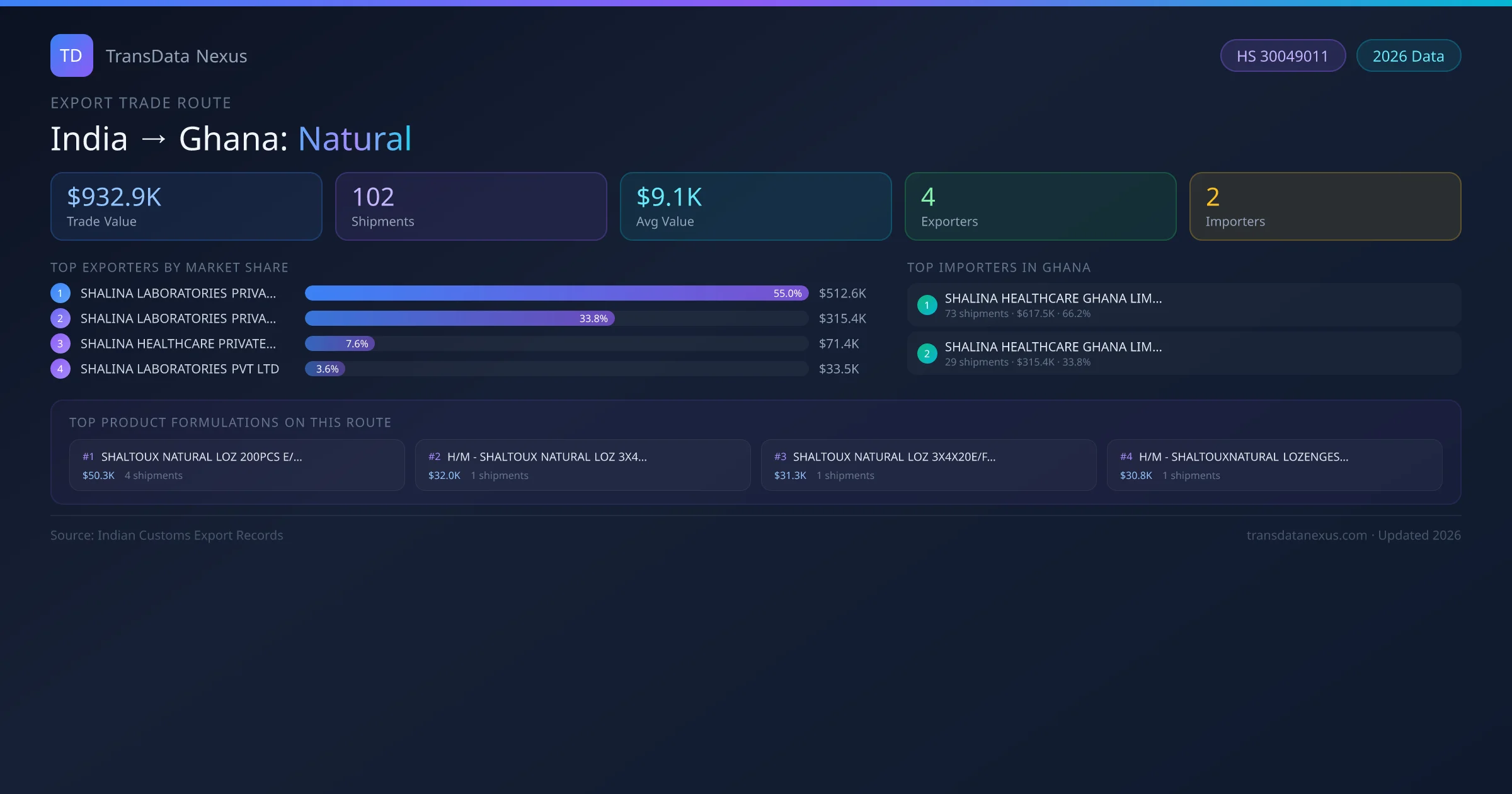This screenshot has height=794, width=1512.
Task: Open the $932.9K Trade Value card
Action: pos(186,207)
